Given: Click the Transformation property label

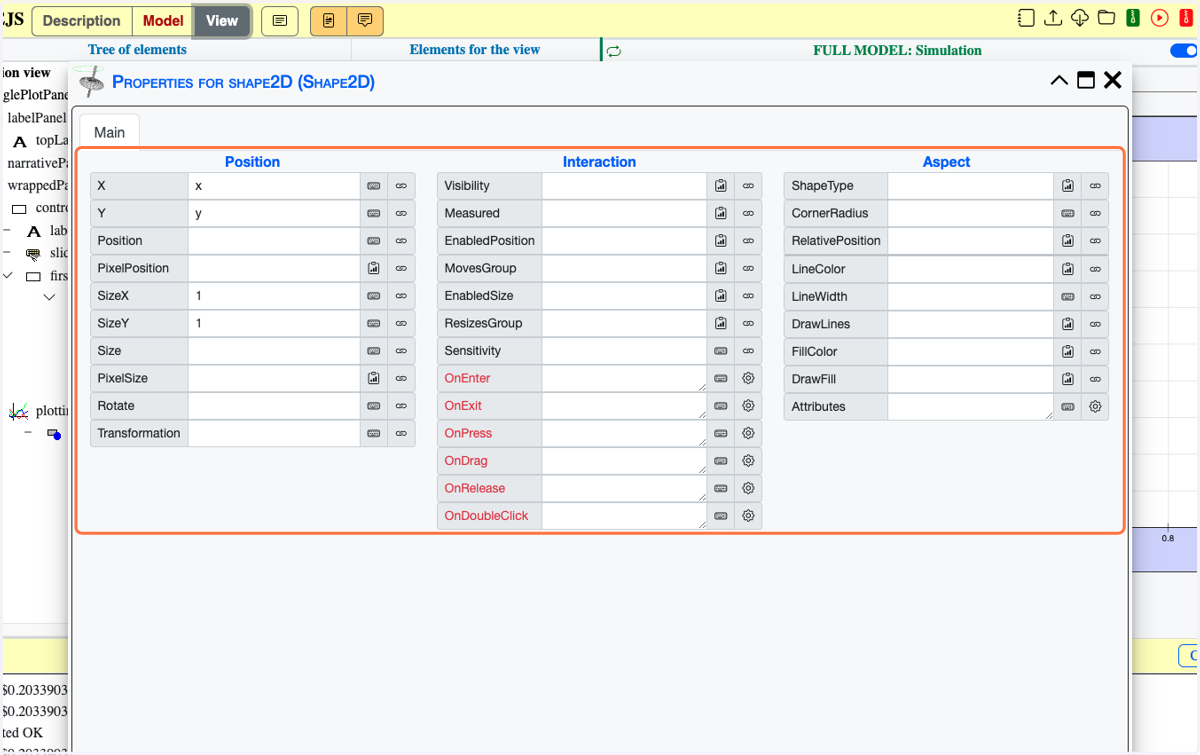Looking at the screenshot, I should tap(139, 433).
